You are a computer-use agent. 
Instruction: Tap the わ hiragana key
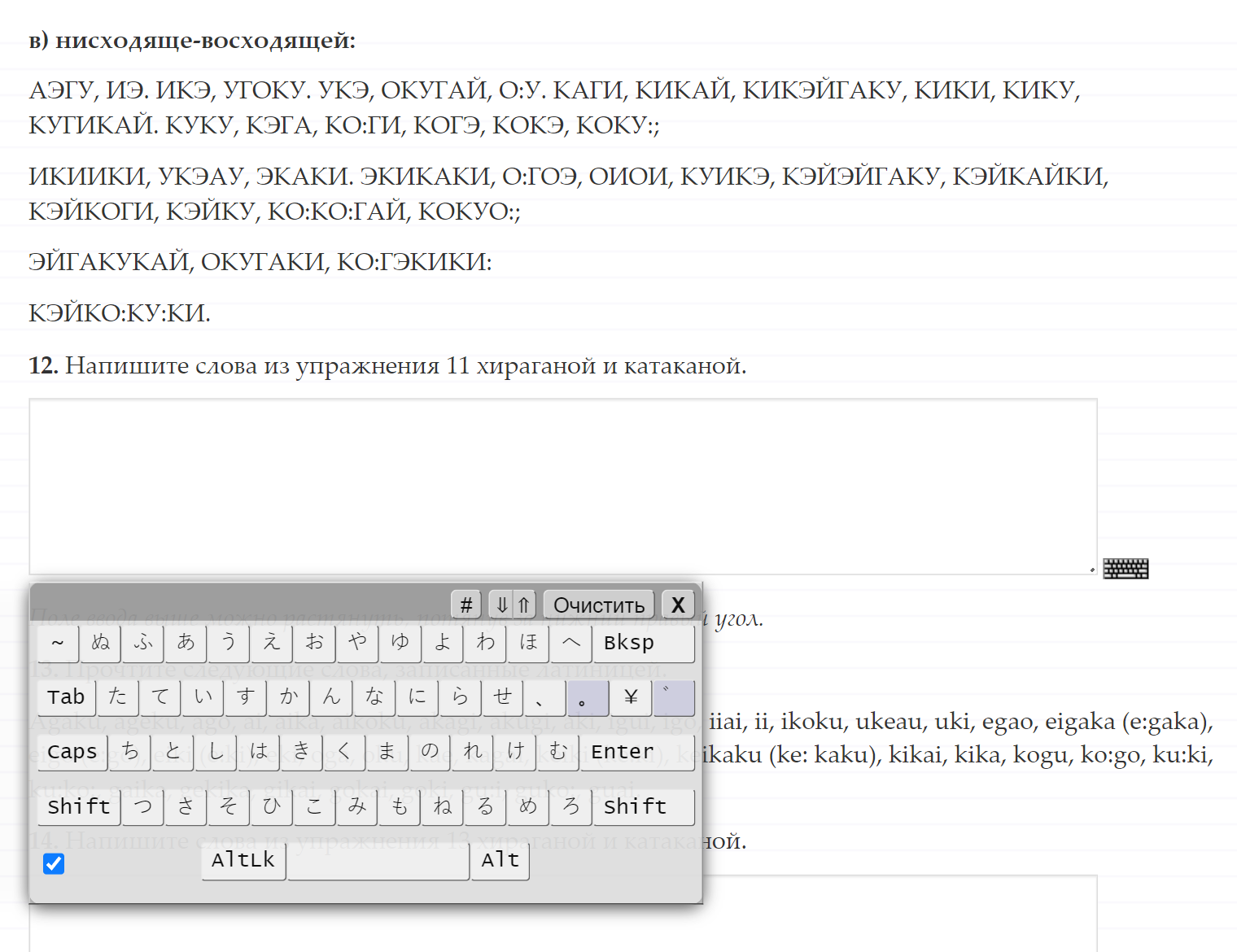pyautogui.click(x=485, y=643)
